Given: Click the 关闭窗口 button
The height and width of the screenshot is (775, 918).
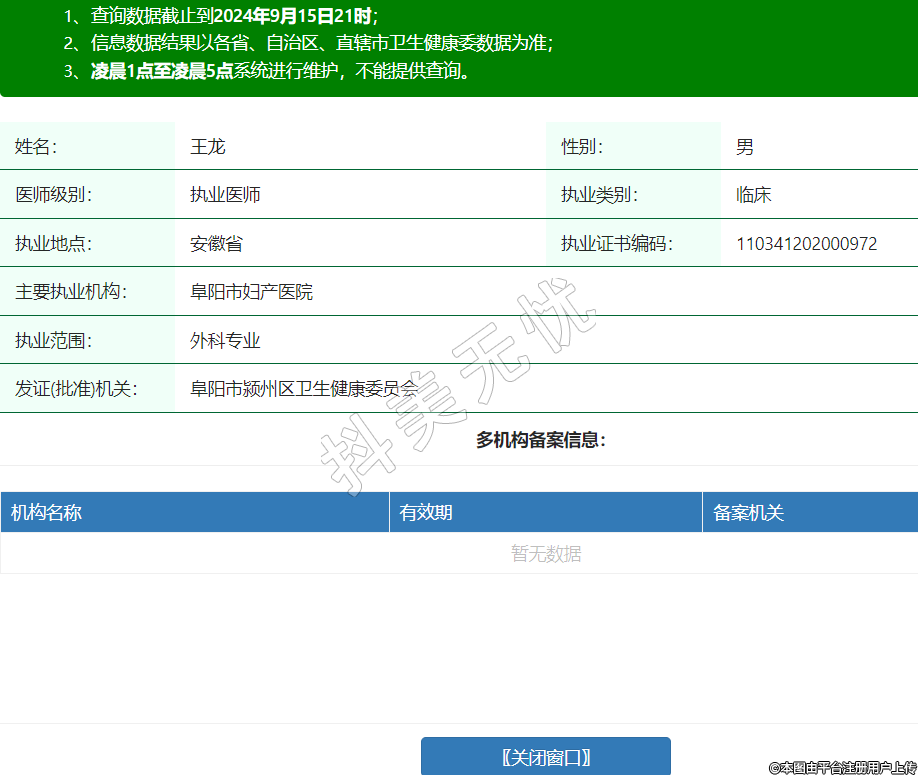Looking at the screenshot, I should 545,756.
